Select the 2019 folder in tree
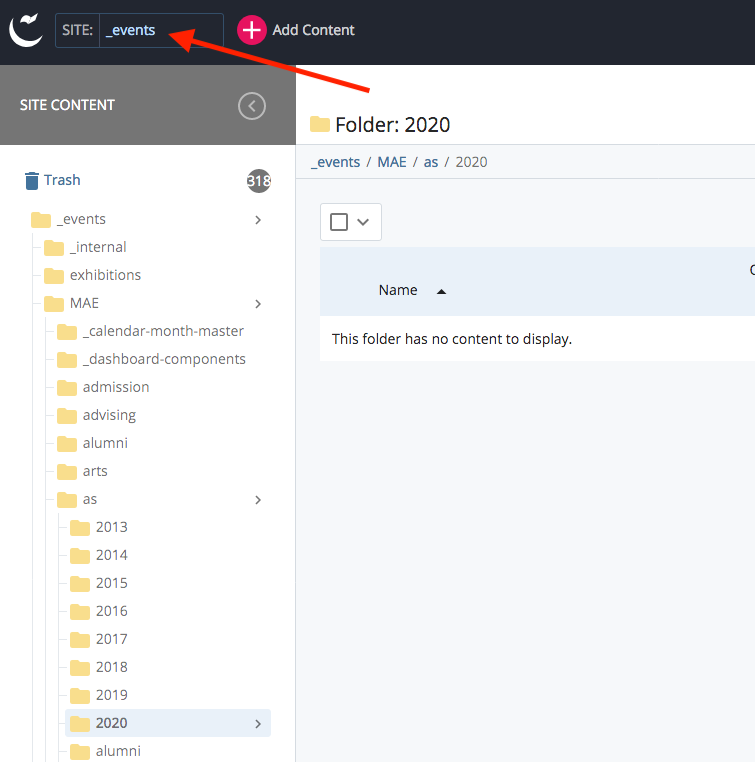This screenshot has width=755, height=762. point(111,695)
